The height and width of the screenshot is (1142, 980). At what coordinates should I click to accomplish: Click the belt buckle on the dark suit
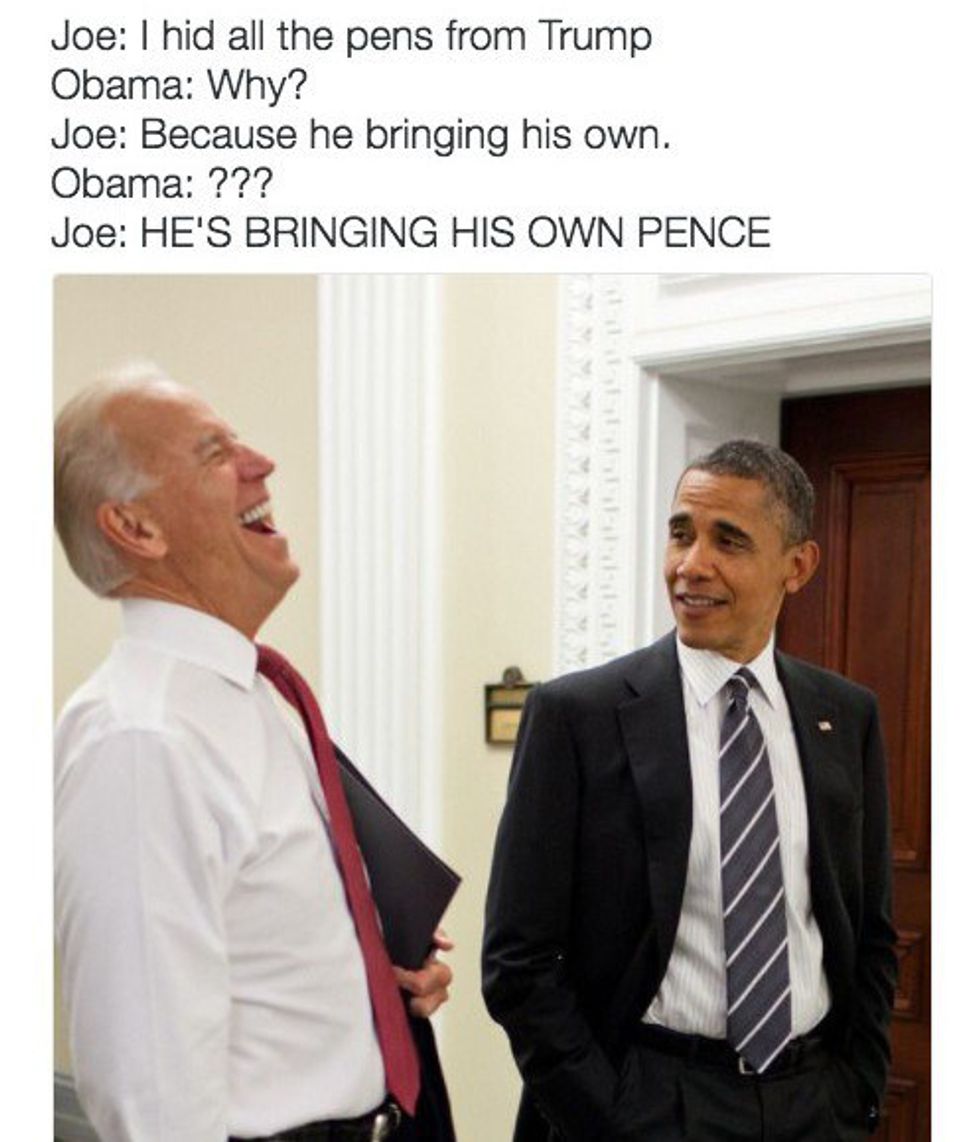tap(747, 1064)
